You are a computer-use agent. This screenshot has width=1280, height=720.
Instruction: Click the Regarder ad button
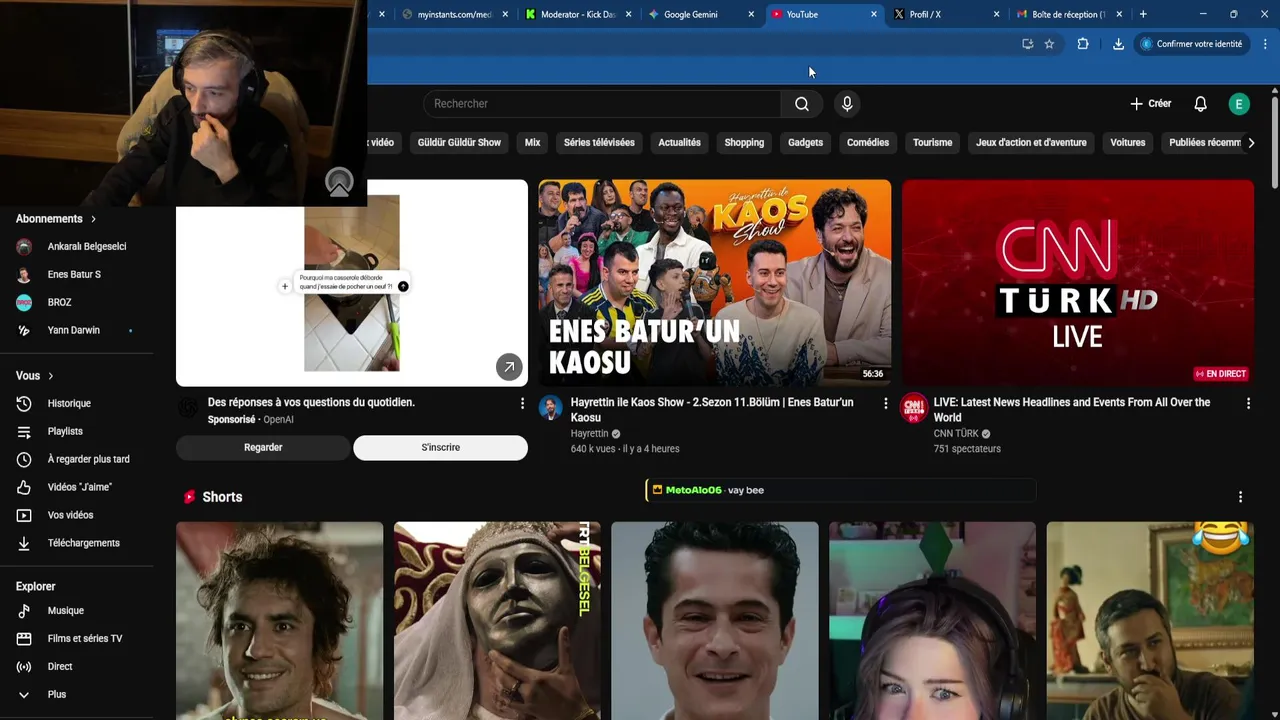pyautogui.click(x=263, y=448)
